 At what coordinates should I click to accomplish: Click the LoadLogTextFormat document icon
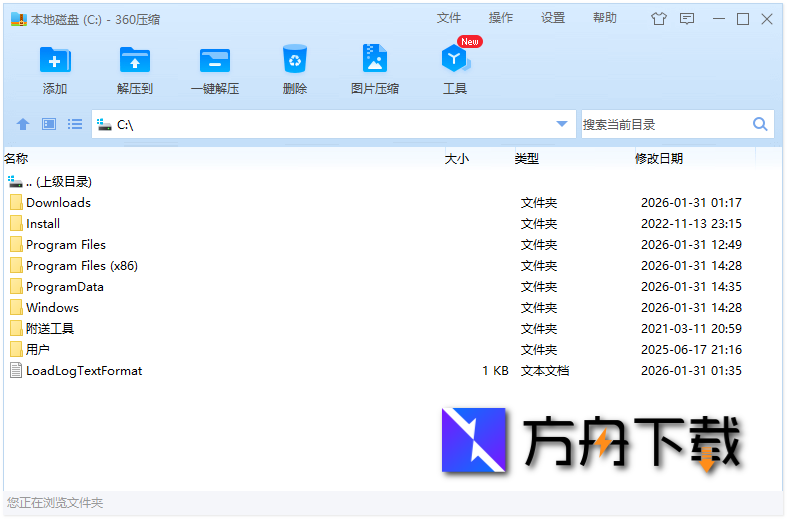pyautogui.click(x=16, y=370)
